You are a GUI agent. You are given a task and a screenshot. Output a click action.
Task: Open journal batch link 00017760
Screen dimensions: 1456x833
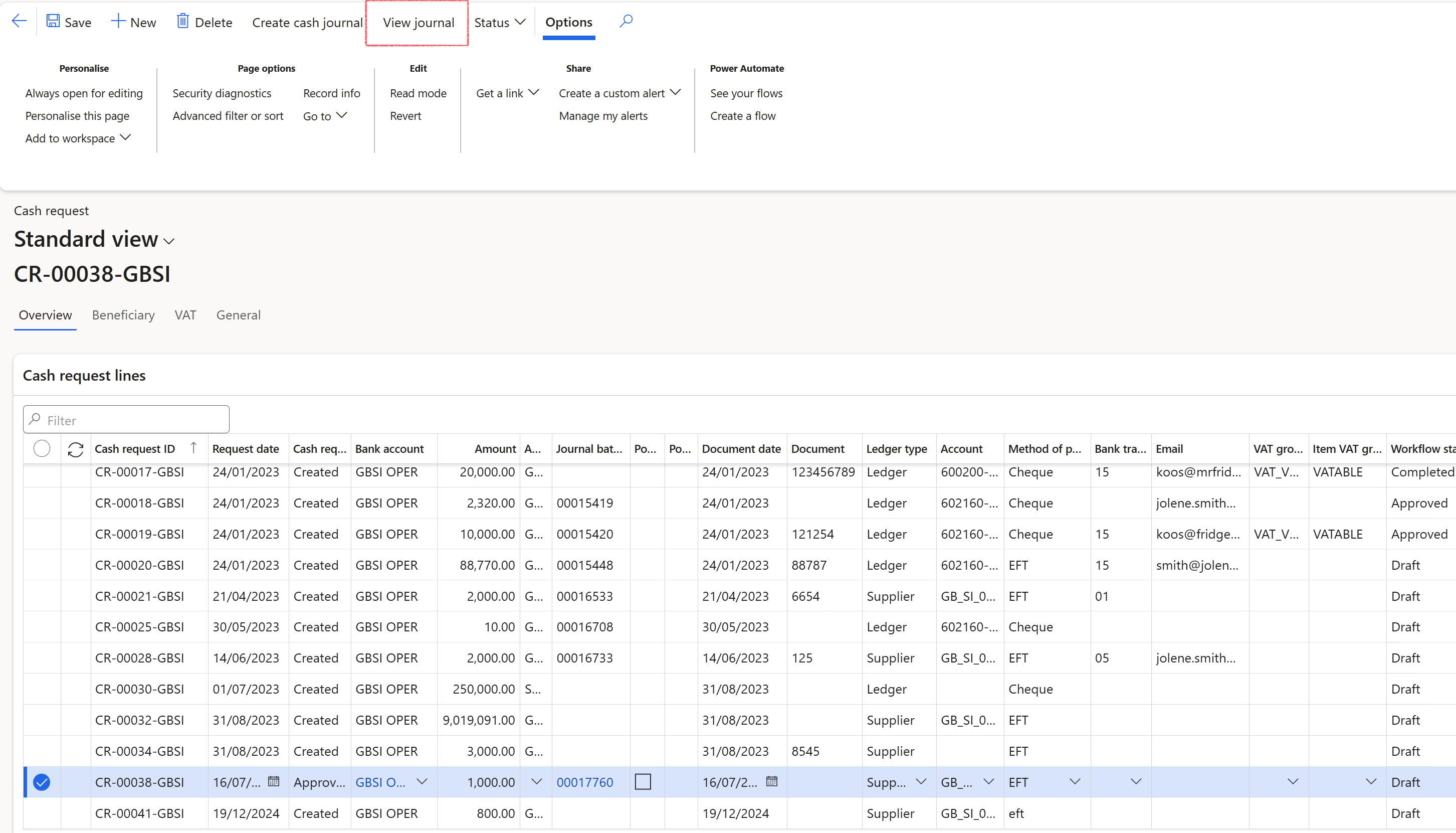click(x=584, y=782)
